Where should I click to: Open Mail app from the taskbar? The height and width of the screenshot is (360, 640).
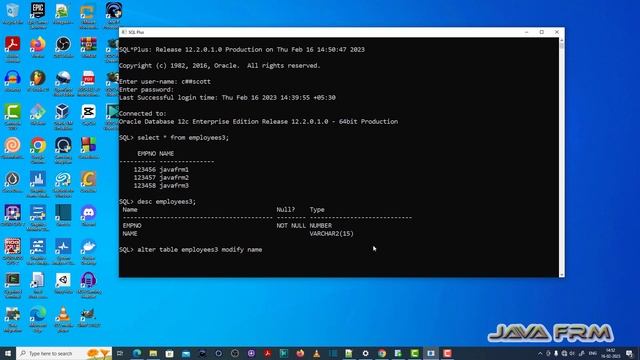click(x=186, y=353)
